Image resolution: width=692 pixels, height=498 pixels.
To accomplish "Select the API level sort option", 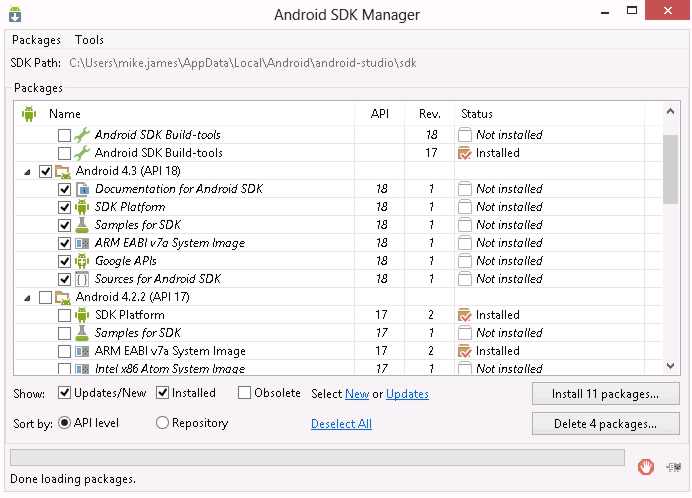I will click(64, 423).
